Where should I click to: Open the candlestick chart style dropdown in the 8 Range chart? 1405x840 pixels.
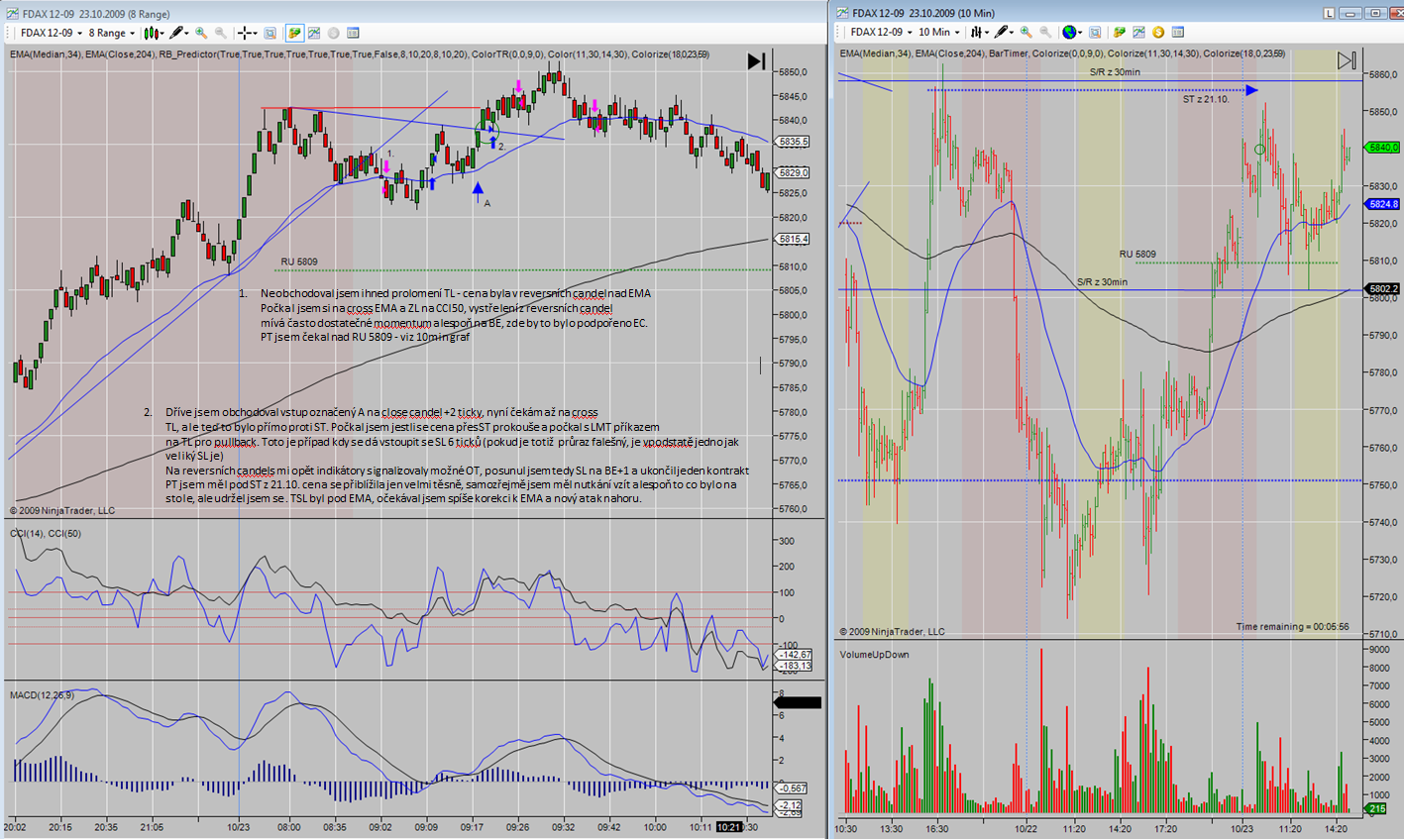(x=154, y=33)
